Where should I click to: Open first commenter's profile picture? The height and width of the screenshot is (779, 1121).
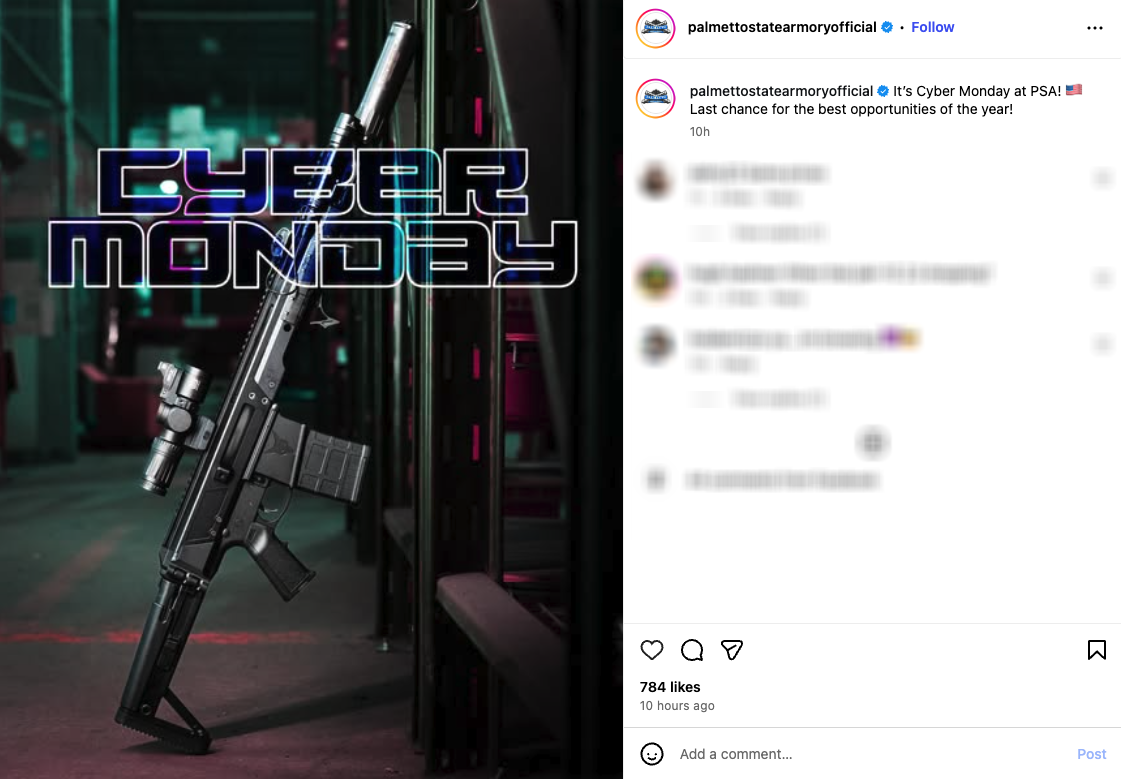(x=656, y=179)
